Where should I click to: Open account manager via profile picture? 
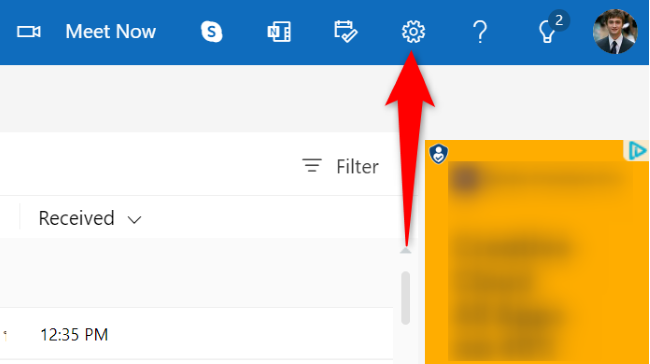[615, 32]
